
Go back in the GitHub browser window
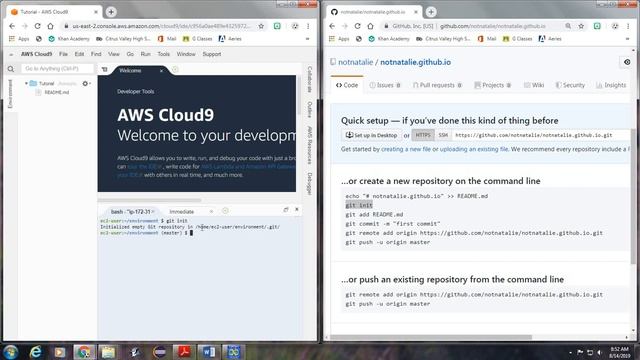pos(332,26)
